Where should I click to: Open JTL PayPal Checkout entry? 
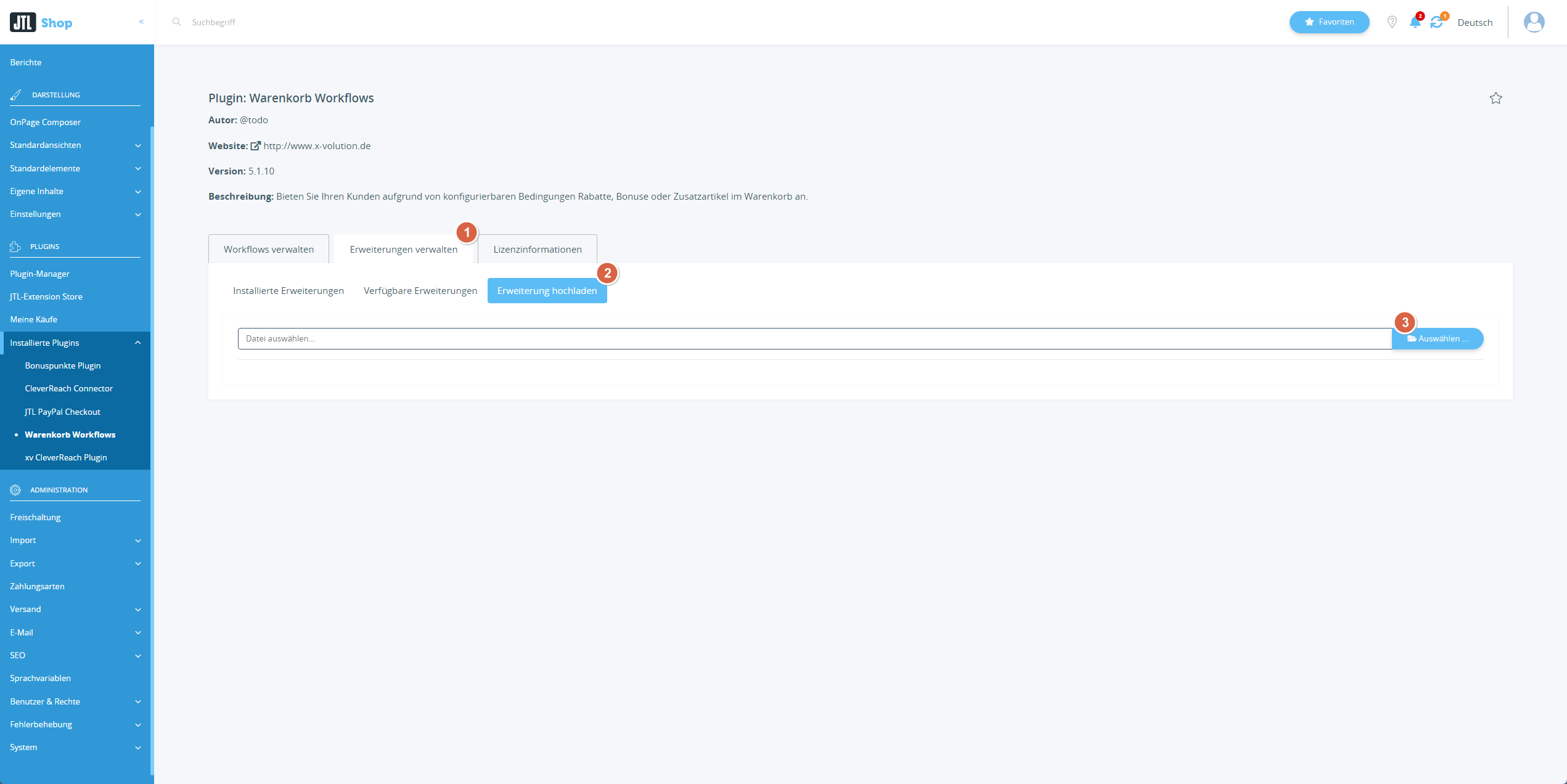[63, 412]
